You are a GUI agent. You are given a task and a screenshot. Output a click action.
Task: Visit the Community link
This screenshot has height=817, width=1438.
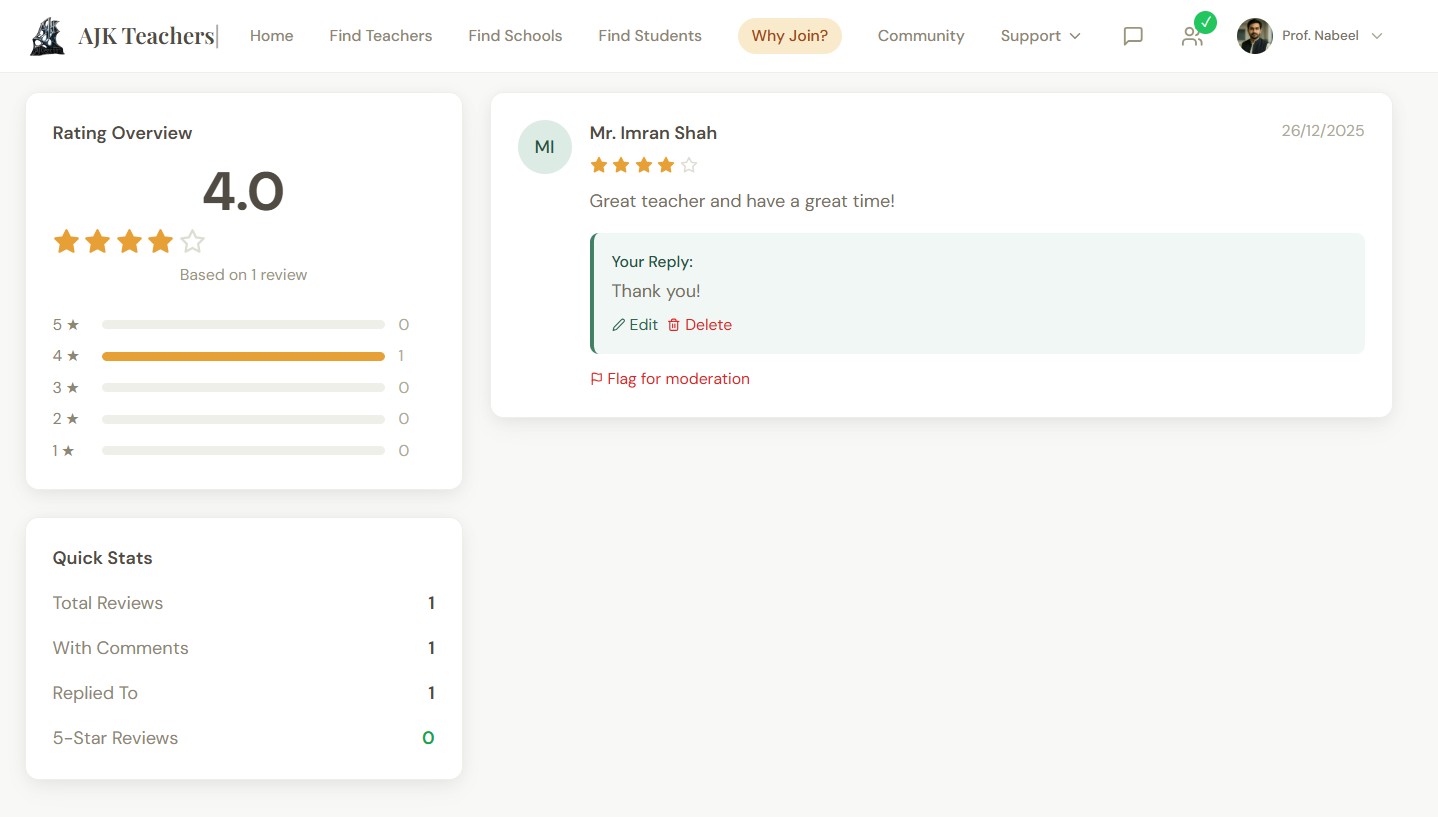[x=920, y=36]
